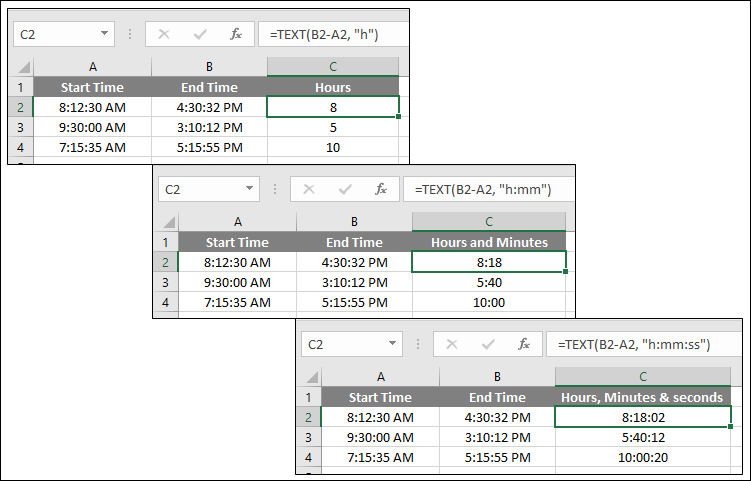Select column C header in top spreadsheet
The width and height of the screenshot is (751, 481).
tap(333, 67)
